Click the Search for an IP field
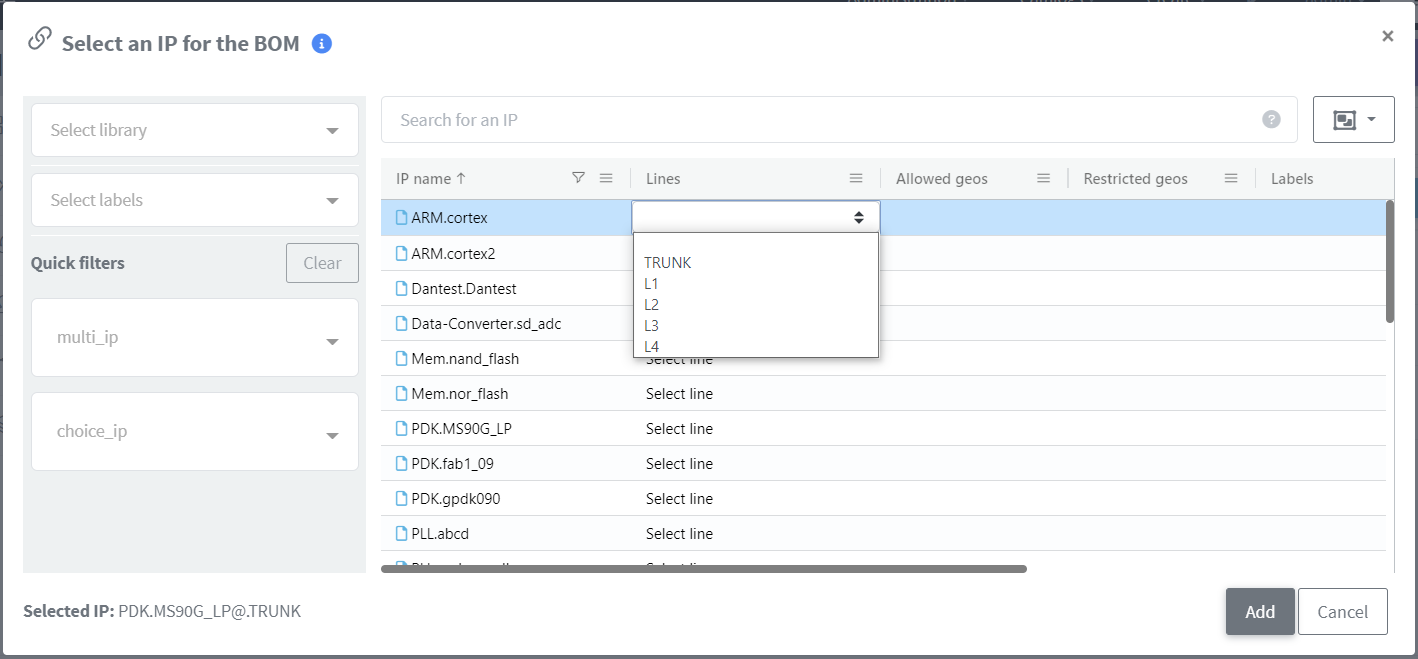This screenshot has height=659, width=1418. click(x=820, y=120)
